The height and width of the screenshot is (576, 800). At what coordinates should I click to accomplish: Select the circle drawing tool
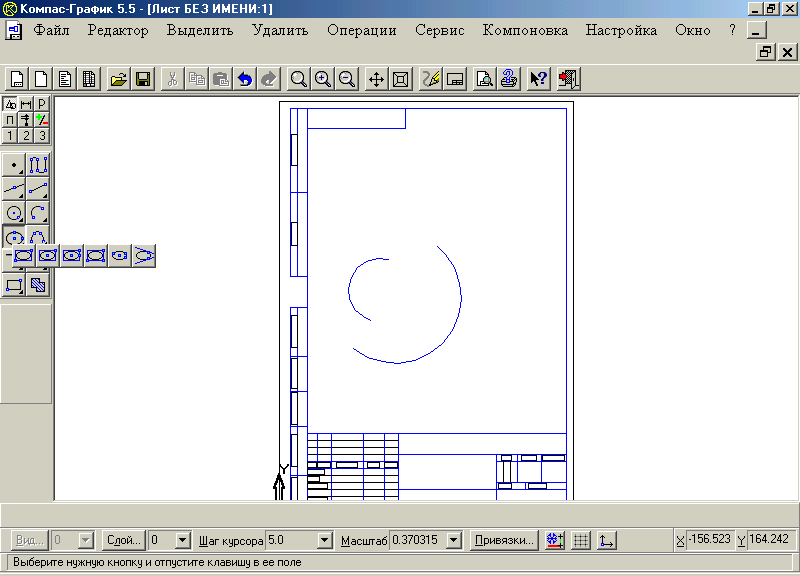14,213
